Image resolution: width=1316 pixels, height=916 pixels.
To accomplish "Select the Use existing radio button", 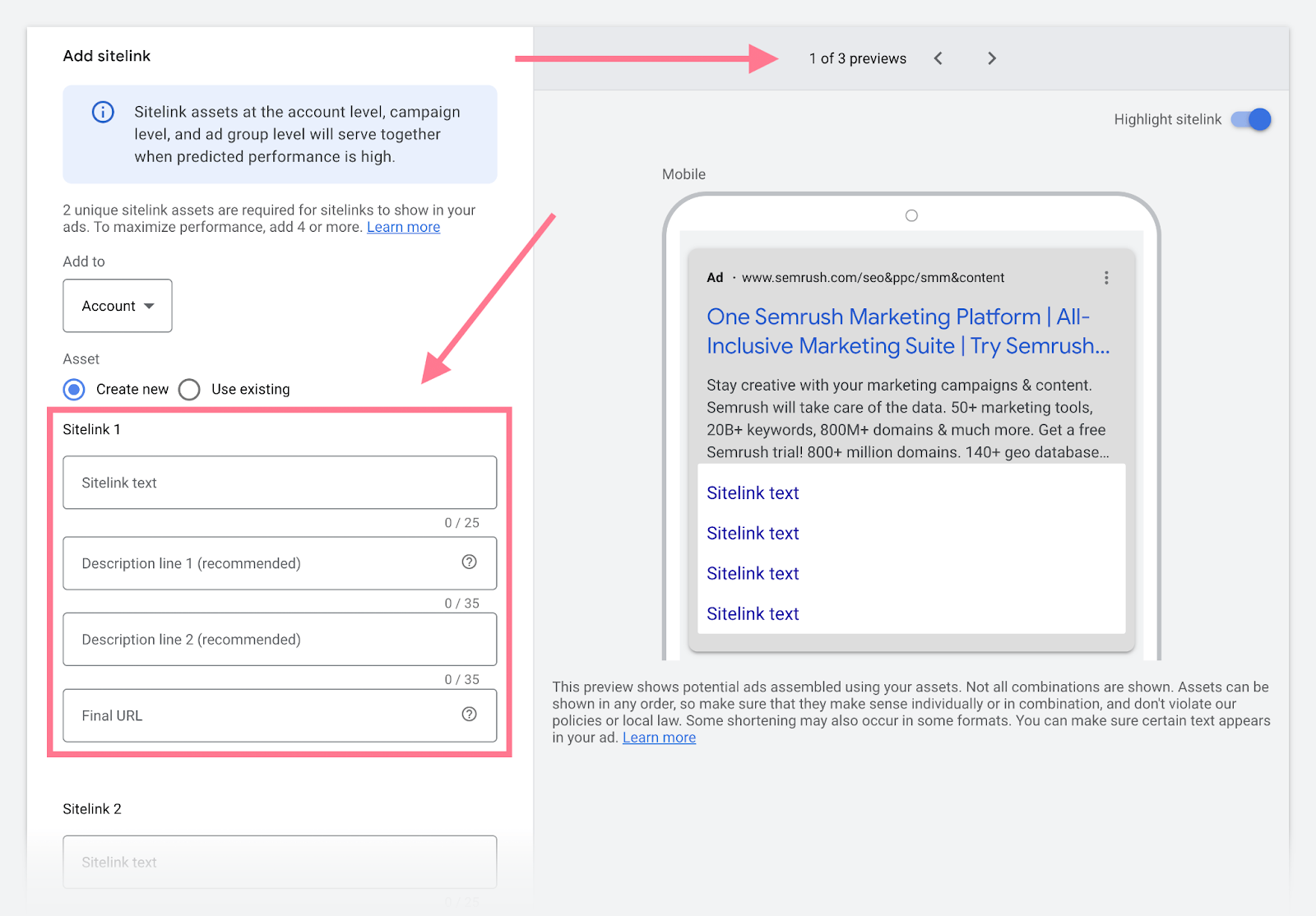I will [x=189, y=389].
